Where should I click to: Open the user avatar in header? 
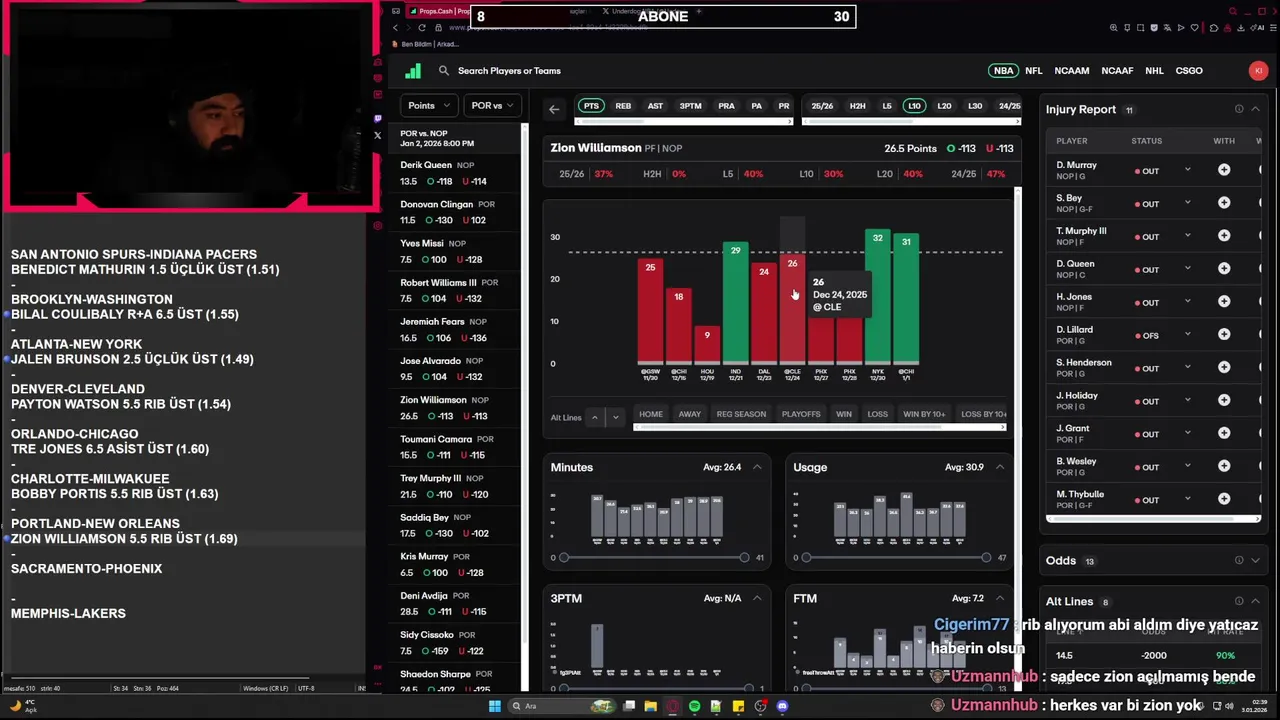click(x=1258, y=71)
